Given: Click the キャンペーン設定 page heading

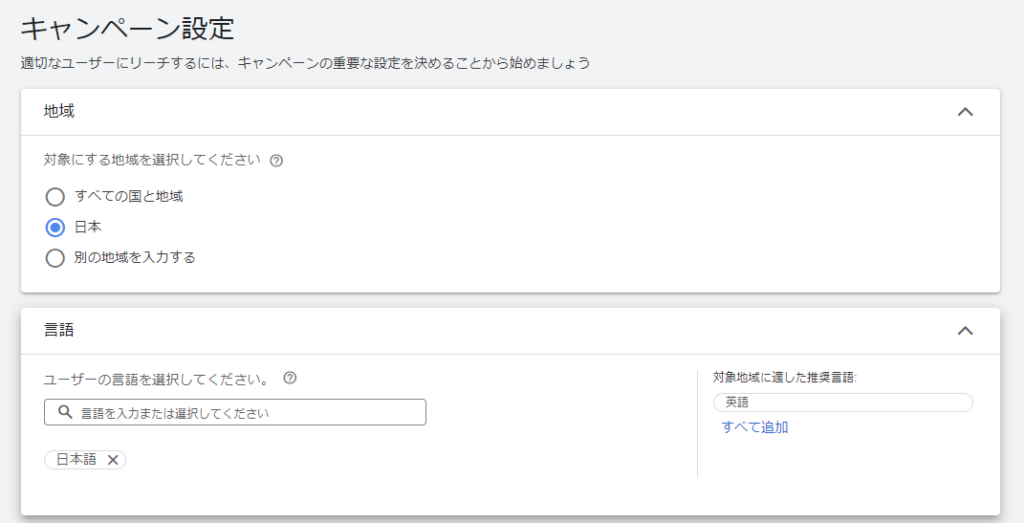Looking at the screenshot, I should tap(127, 29).
